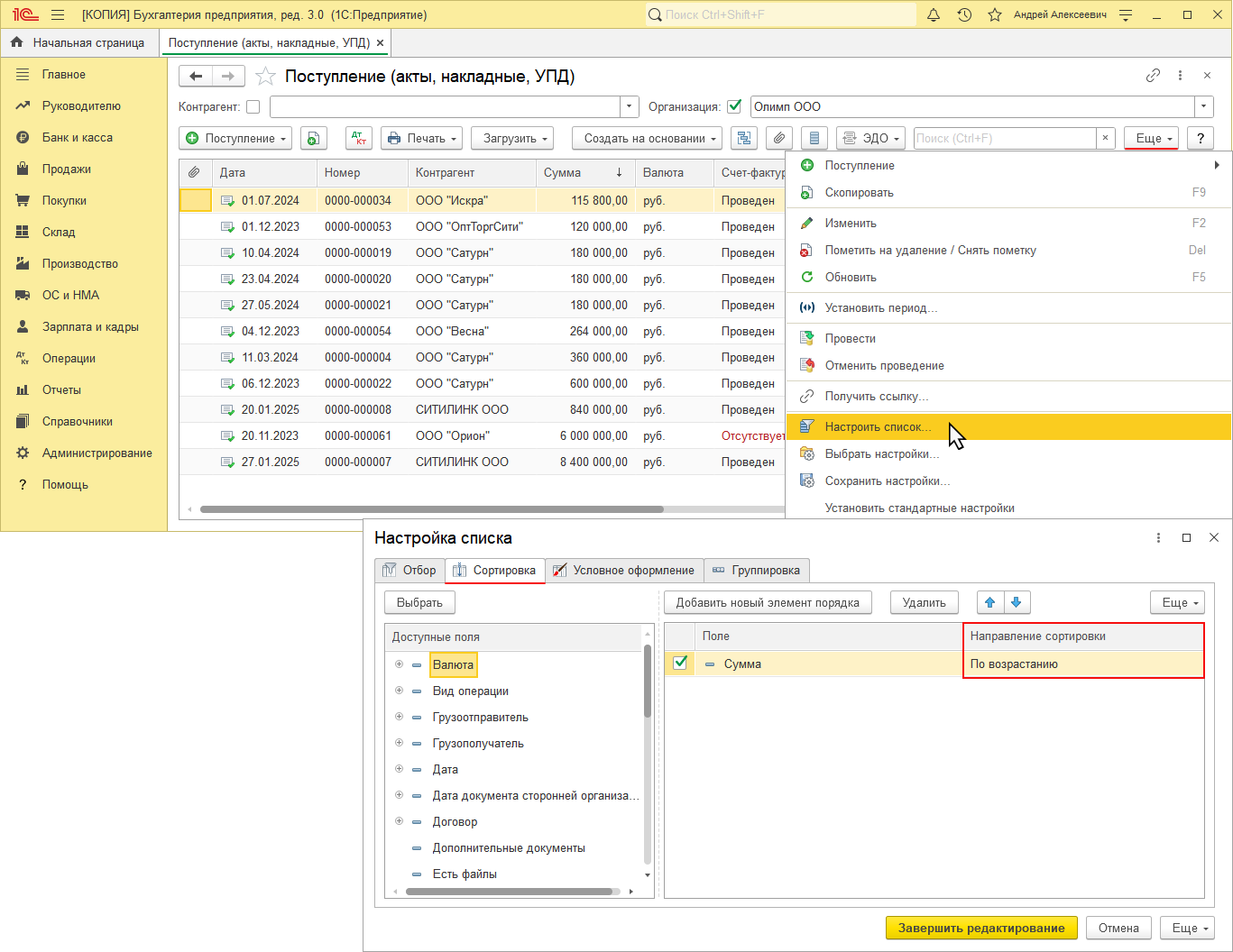1233x952 pixels.
Task: Click Завершить редактирование button
Action: click(981, 928)
